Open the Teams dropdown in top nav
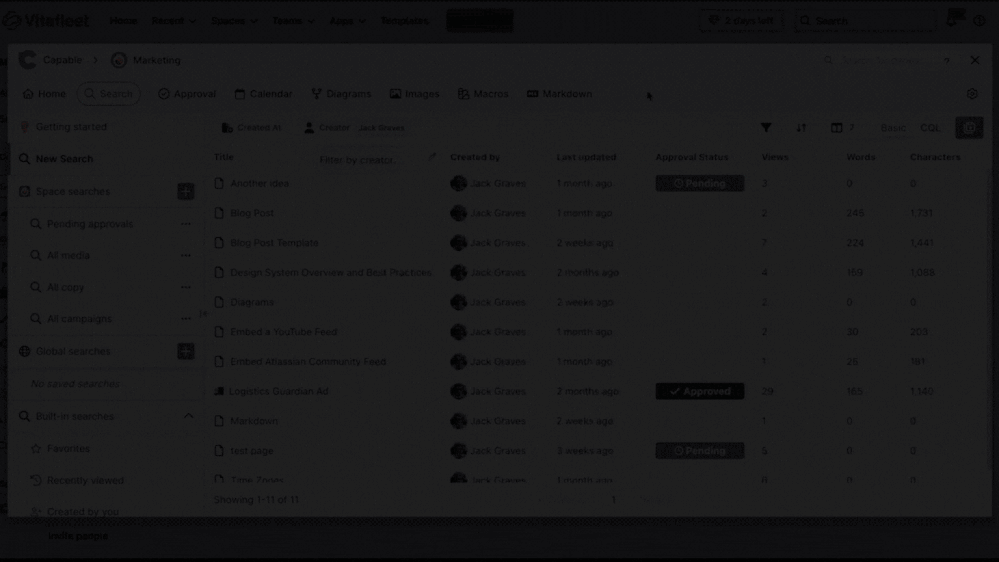The width and height of the screenshot is (999, 562). pyautogui.click(x=293, y=20)
